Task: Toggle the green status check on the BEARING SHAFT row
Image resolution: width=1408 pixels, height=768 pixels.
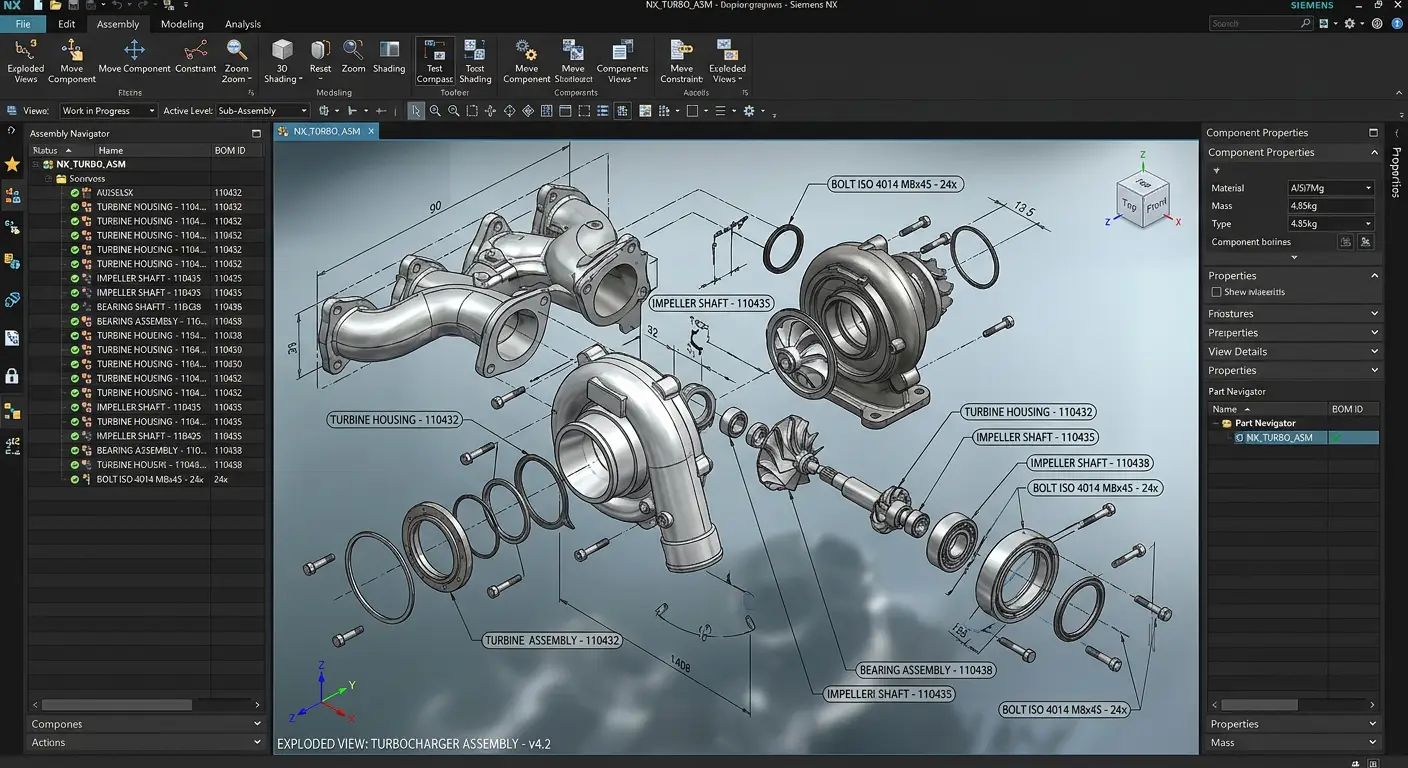Action: click(x=75, y=307)
